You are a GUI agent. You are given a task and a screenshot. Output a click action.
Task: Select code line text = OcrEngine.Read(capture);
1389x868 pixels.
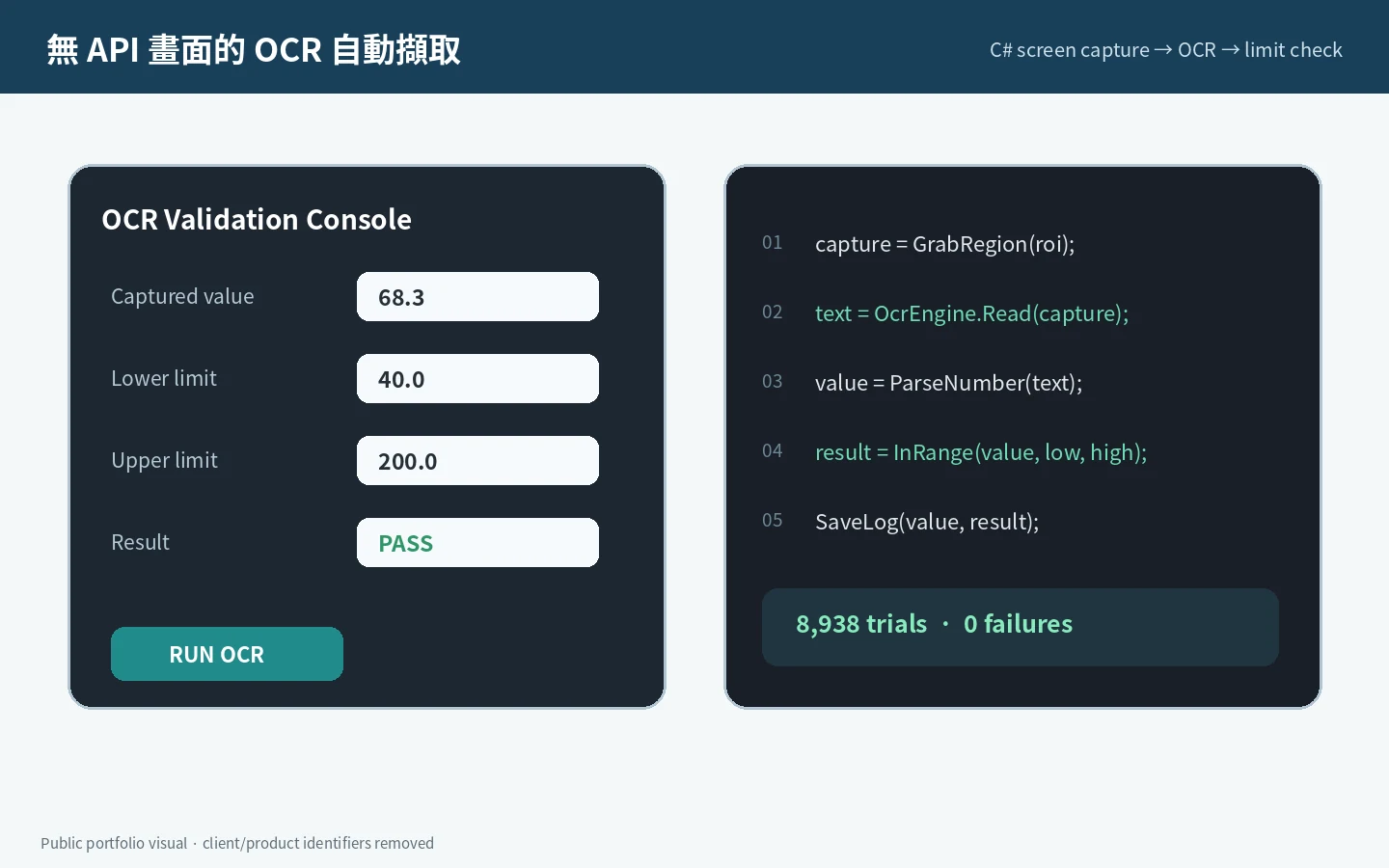pos(971,313)
